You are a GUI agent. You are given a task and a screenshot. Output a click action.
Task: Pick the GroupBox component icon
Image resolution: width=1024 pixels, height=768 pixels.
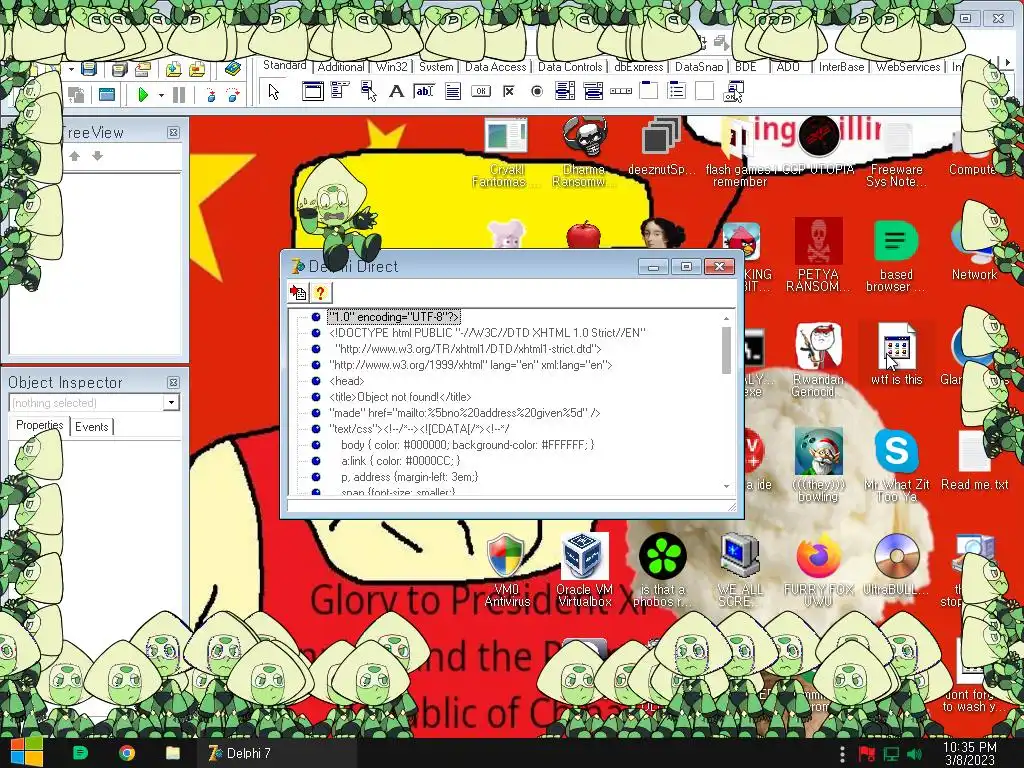click(648, 90)
